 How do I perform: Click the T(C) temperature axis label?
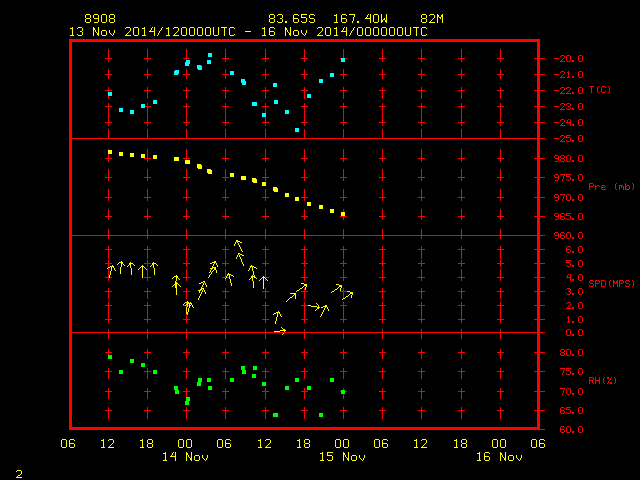click(600, 90)
